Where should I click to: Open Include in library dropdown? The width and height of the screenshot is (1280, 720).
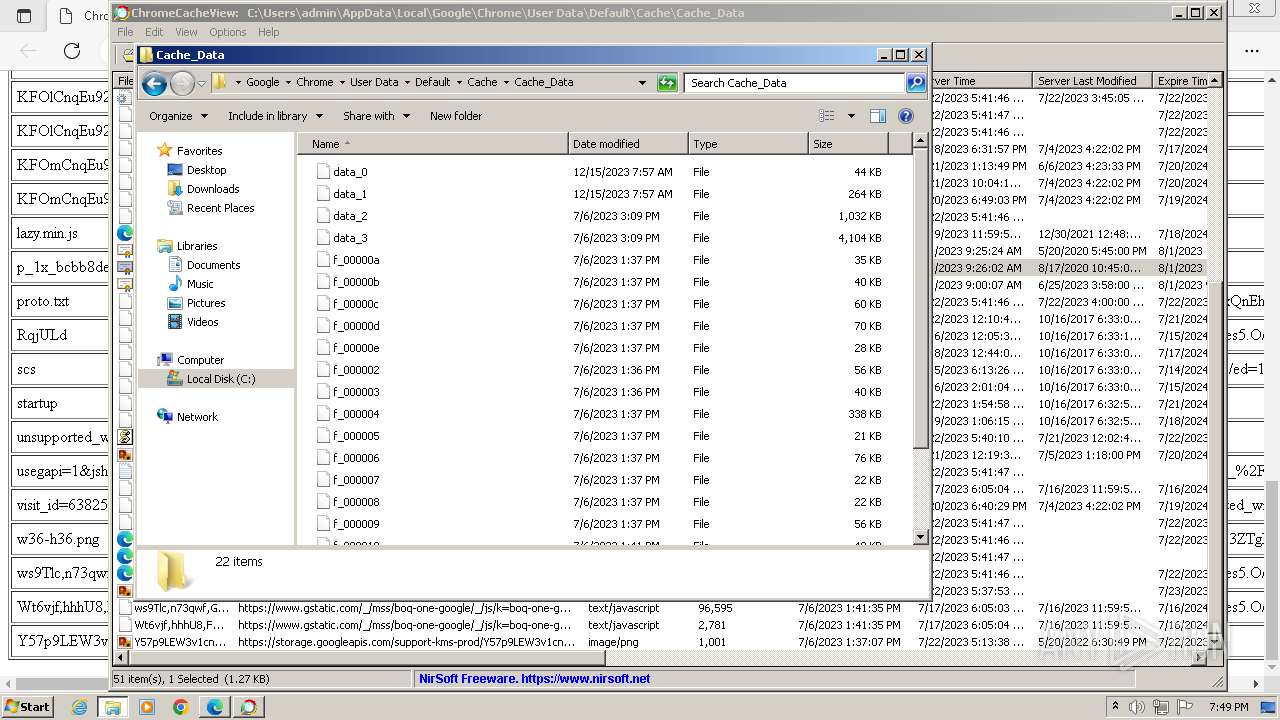pyautogui.click(x=275, y=116)
